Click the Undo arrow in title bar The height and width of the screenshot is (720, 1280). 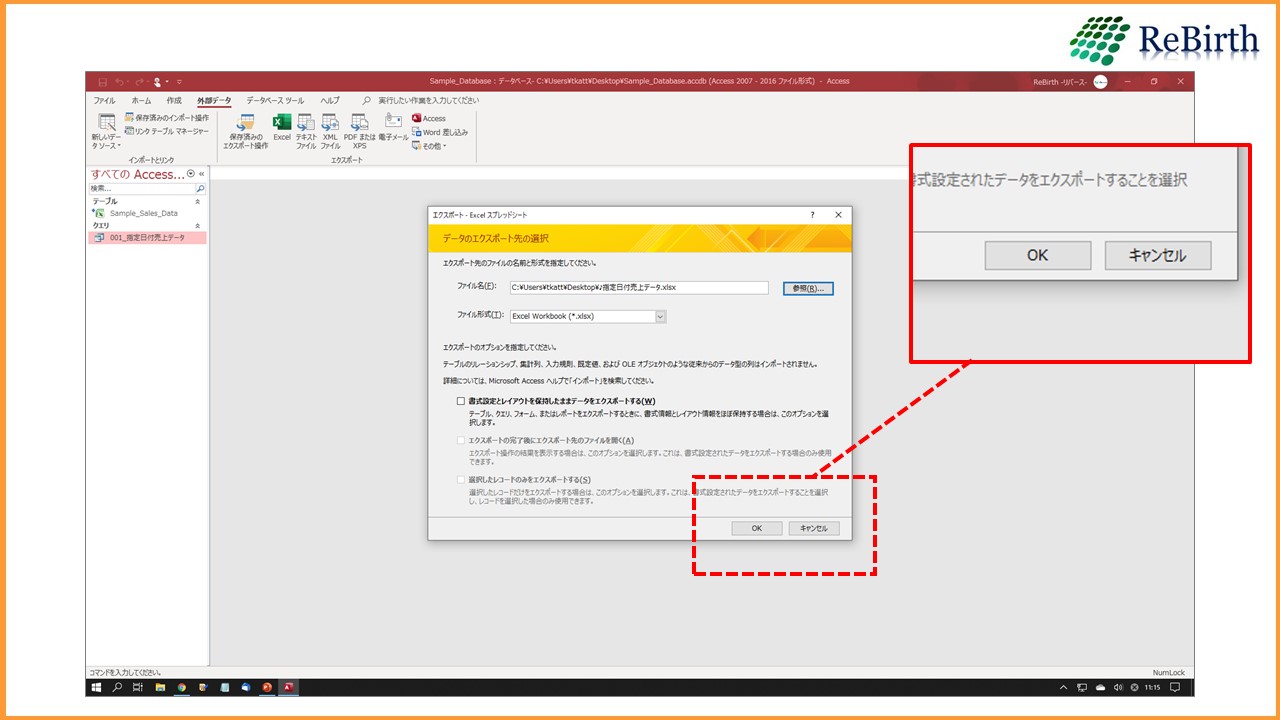click(x=119, y=81)
